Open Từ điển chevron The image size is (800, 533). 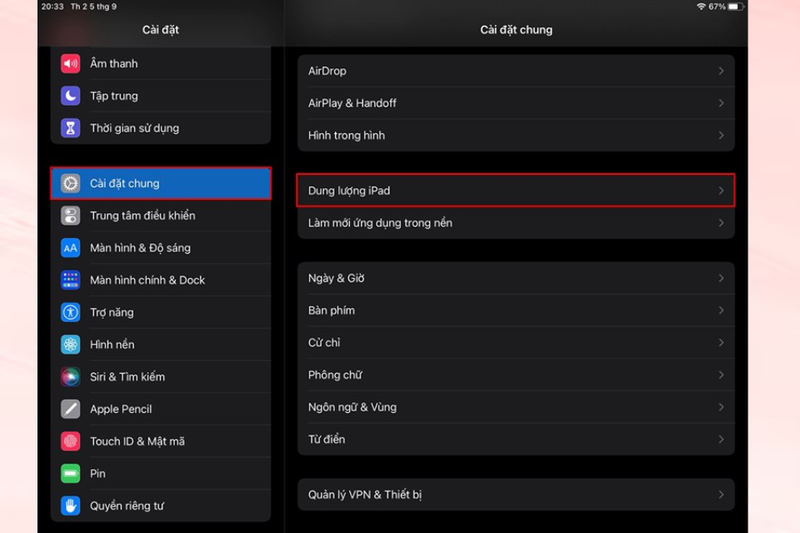point(721,439)
